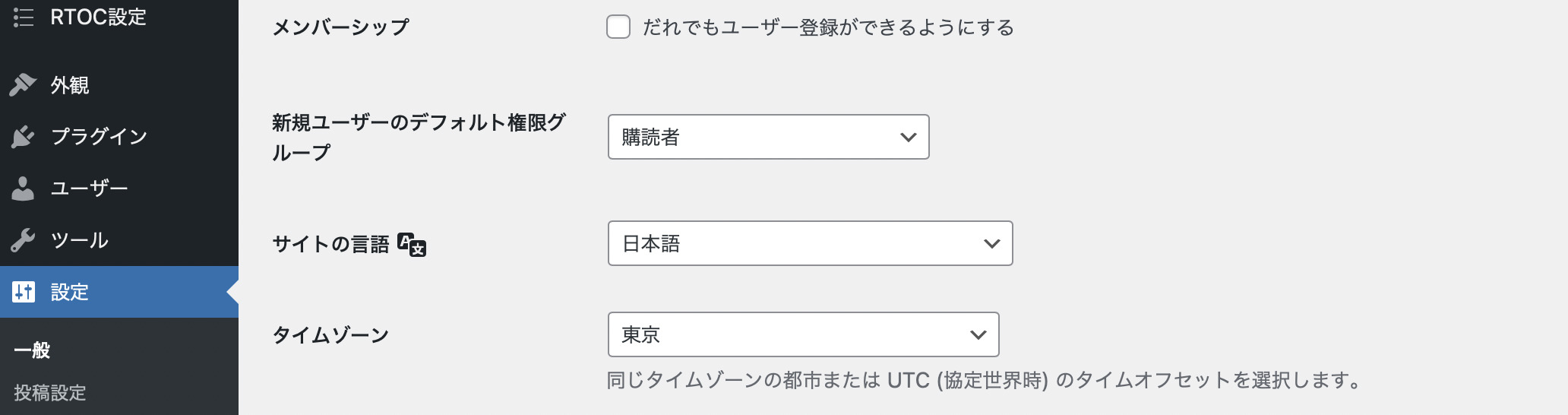Open the 東京 timezone dropdown

(x=803, y=334)
